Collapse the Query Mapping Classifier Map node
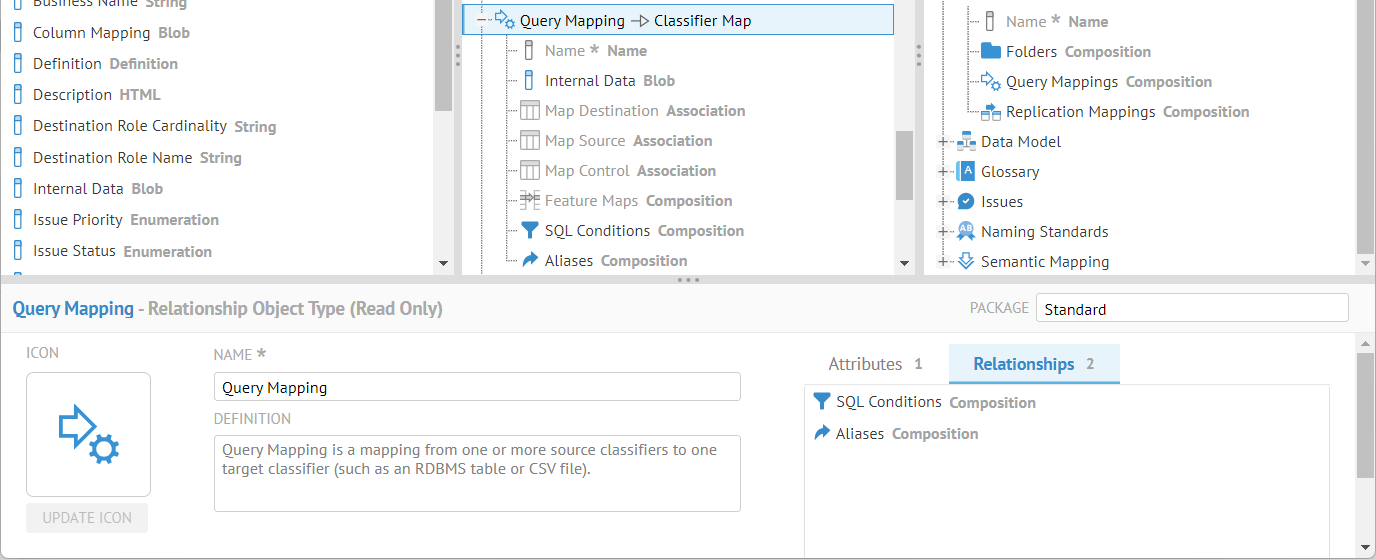This screenshot has width=1376, height=559. coord(481,21)
